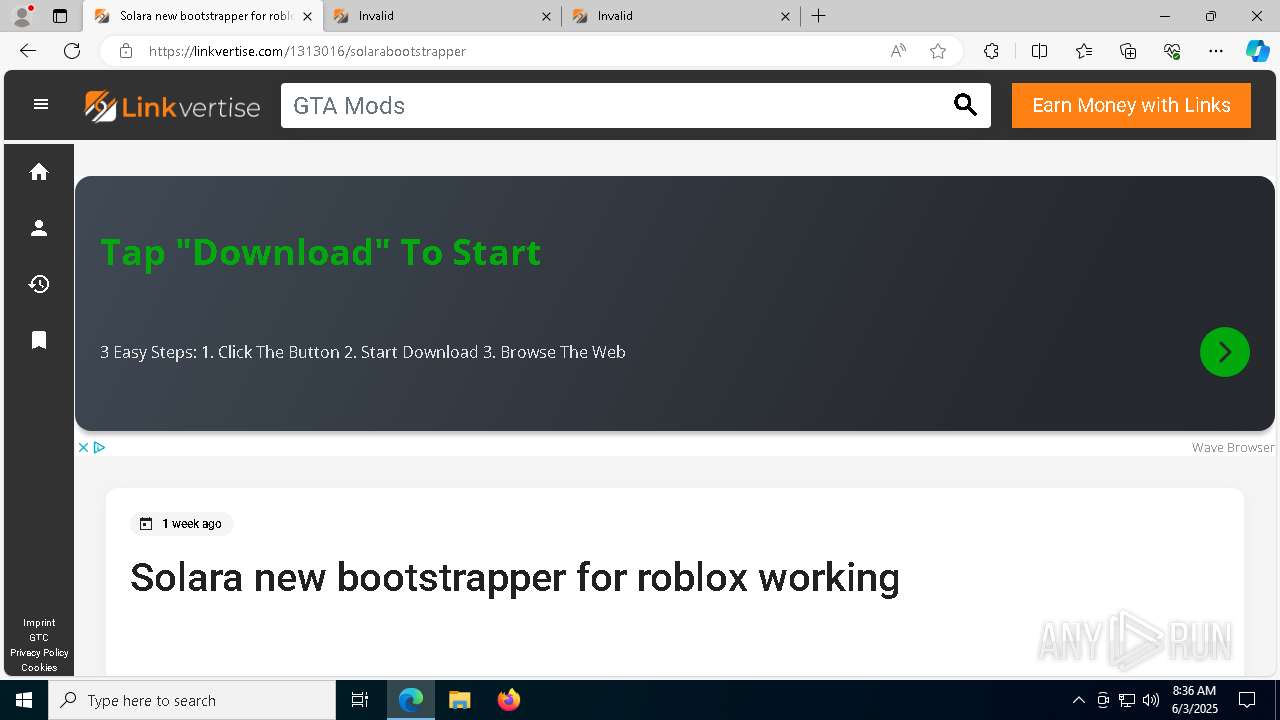This screenshot has height=720, width=1280.
Task: Refresh the current page
Action: point(72,51)
